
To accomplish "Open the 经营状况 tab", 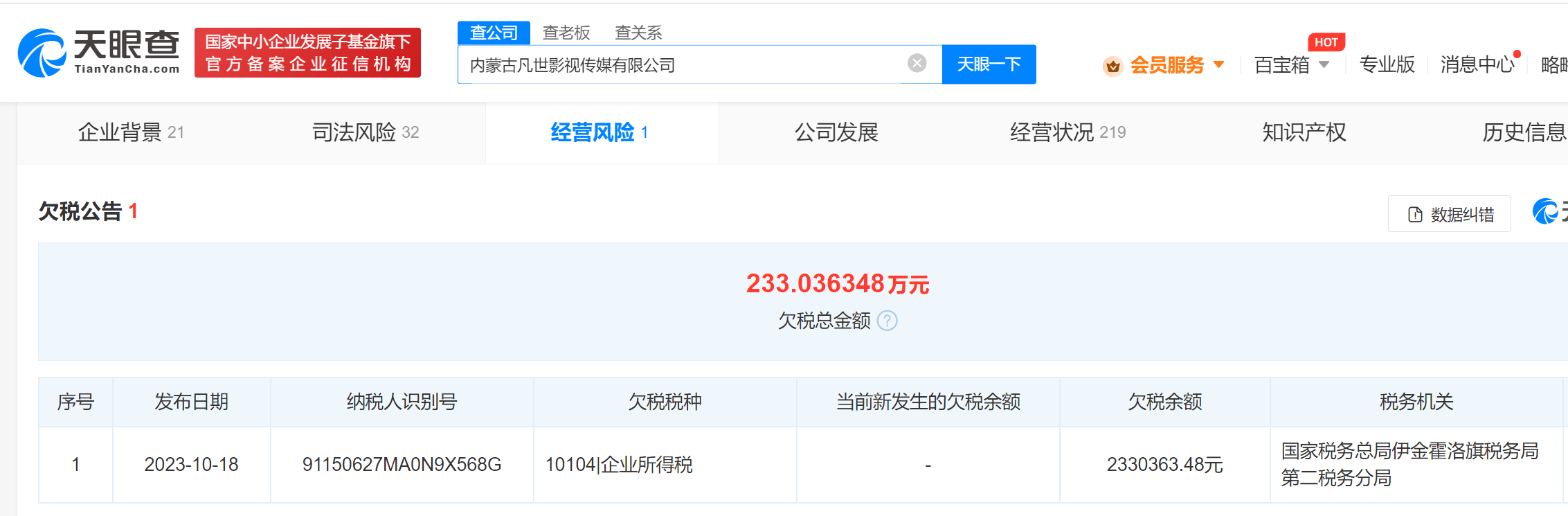I will tap(1067, 132).
